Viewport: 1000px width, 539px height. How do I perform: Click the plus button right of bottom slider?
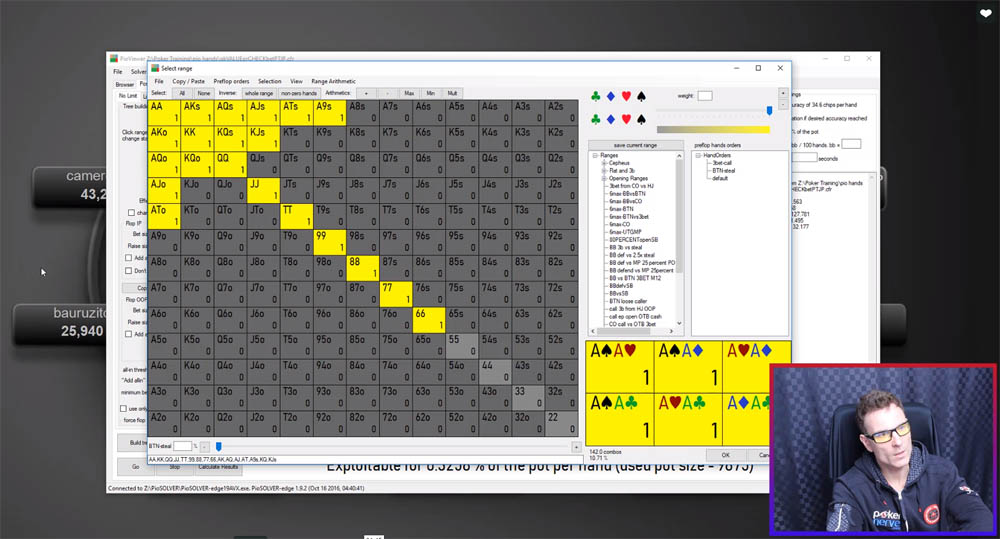576,447
